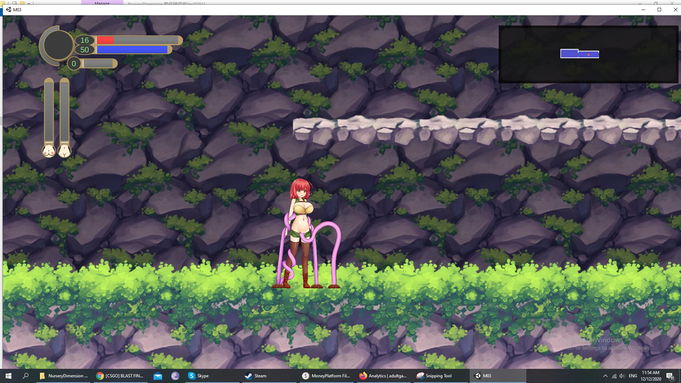Open the Mail app in taskbar
Screen dimensions: 681x383
tap(158, 376)
